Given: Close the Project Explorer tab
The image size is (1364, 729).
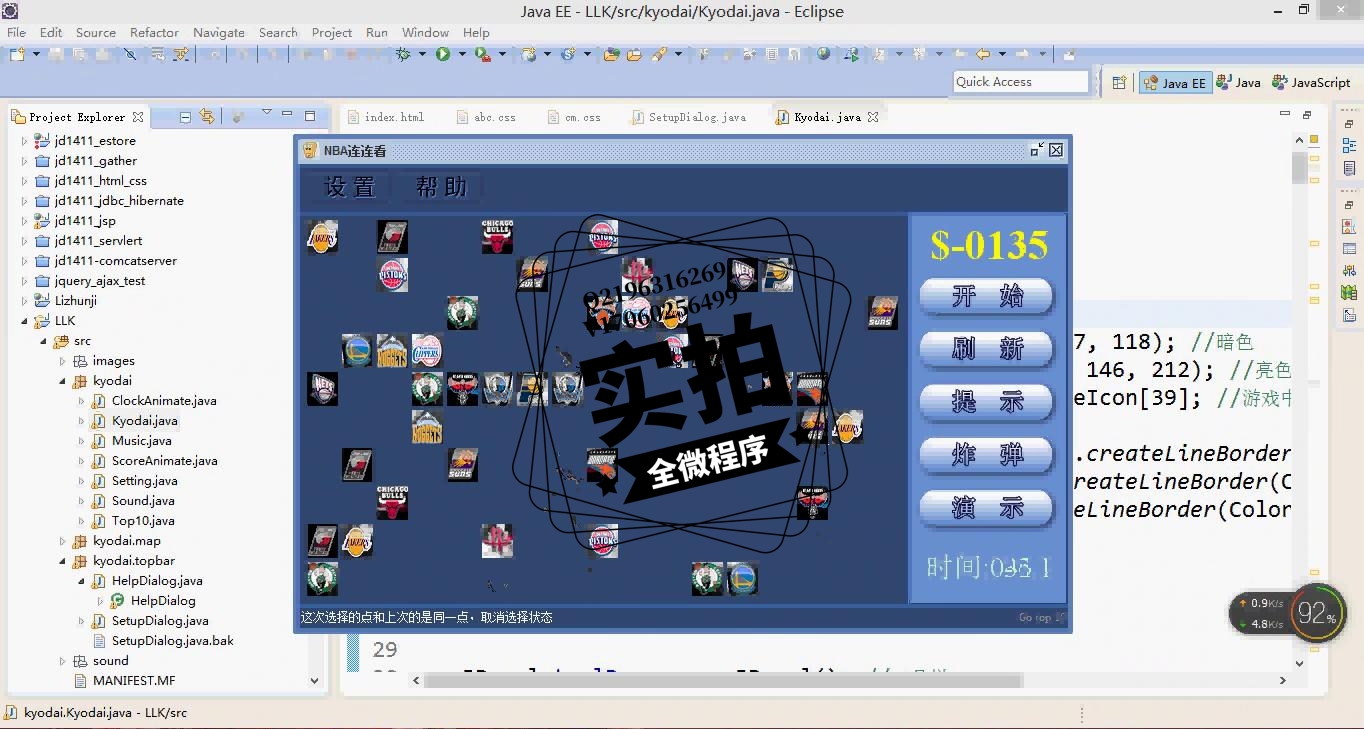Looking at the screenshot, I should [x=138, y=117].
